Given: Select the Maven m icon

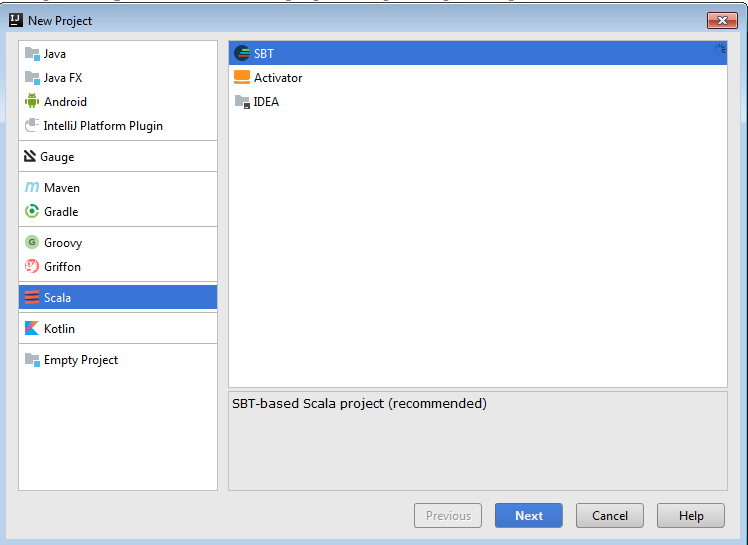Looking at the screenshot, I should [32, 188].
